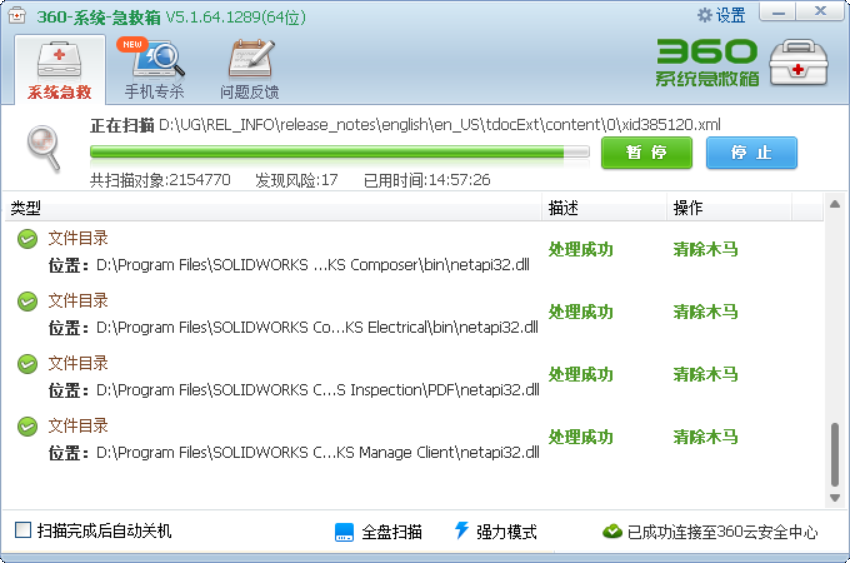Click 清除木马 in the Inspection row

click(x=705, y=374)
